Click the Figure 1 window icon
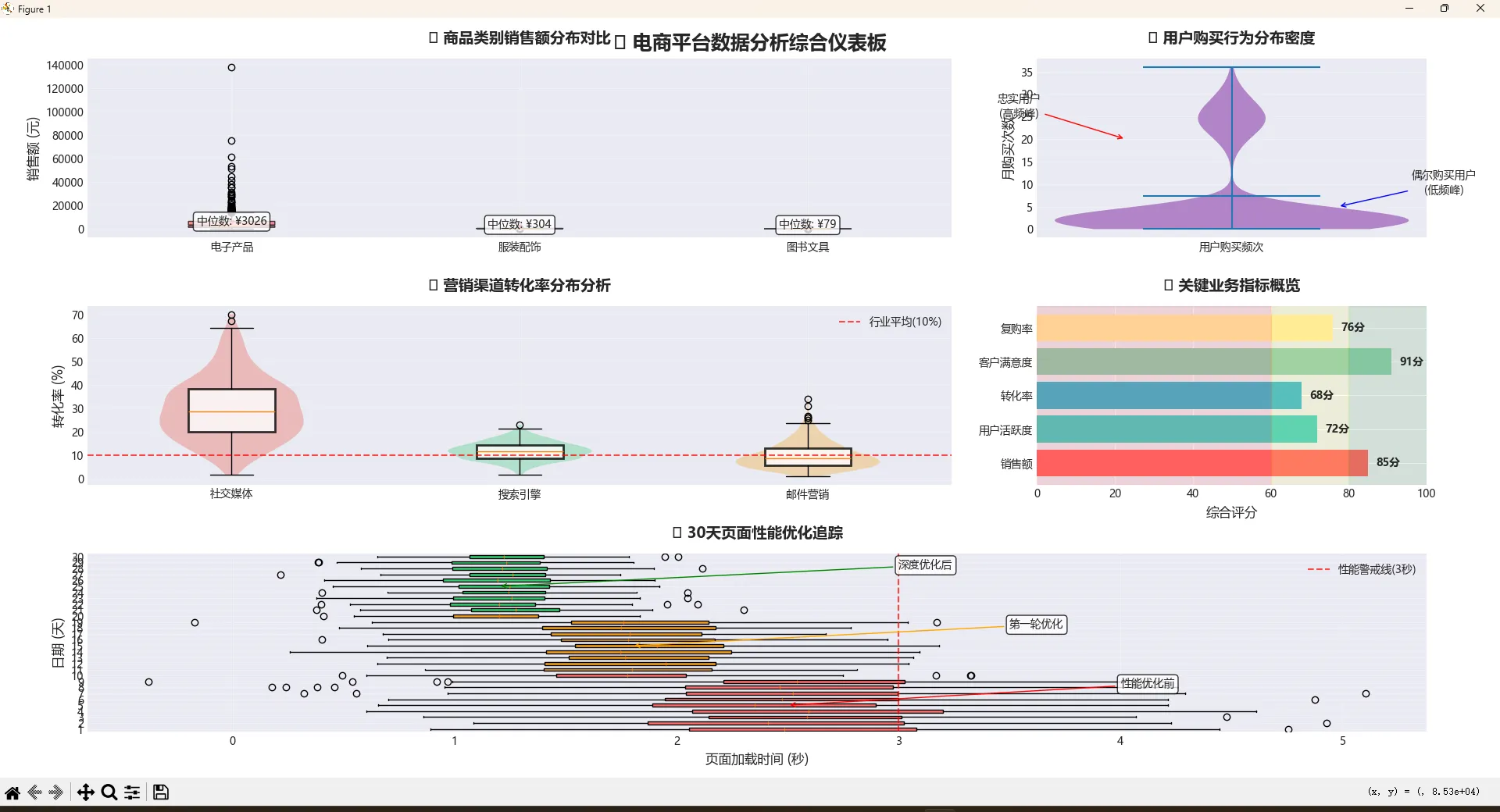Image resolution: width=1500 pixels, height=812 pixels. (x=8, y=9)
